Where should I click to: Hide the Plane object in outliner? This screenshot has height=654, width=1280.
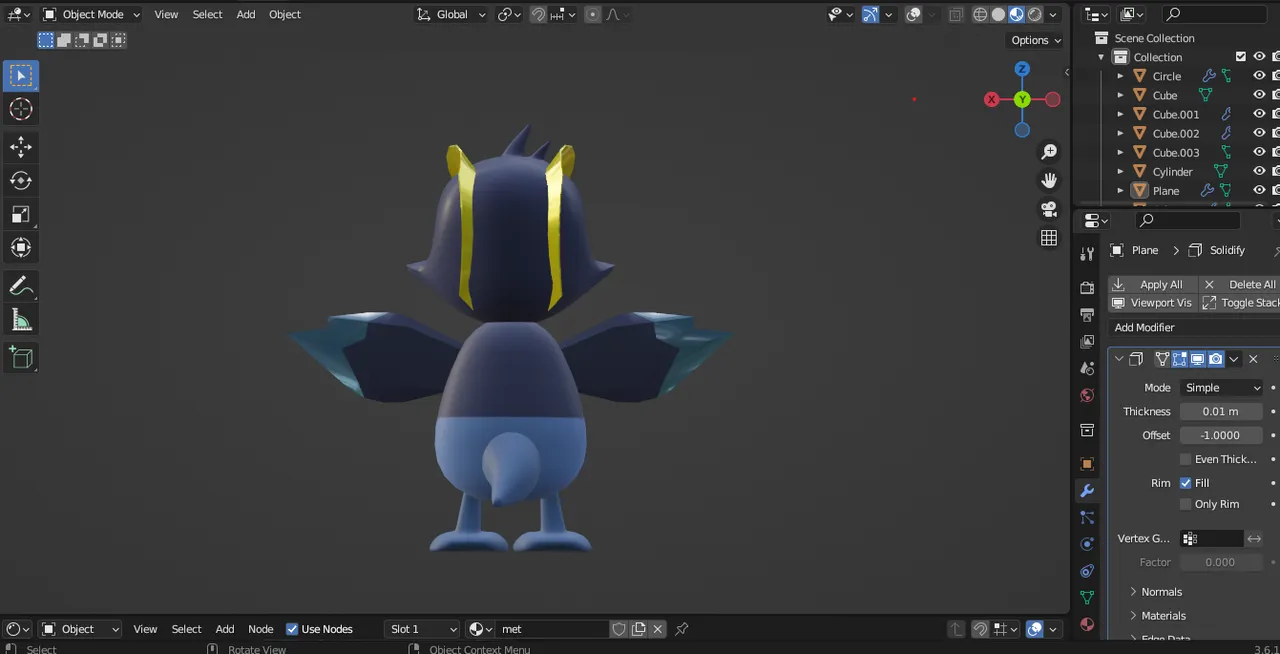point(1259,190)
